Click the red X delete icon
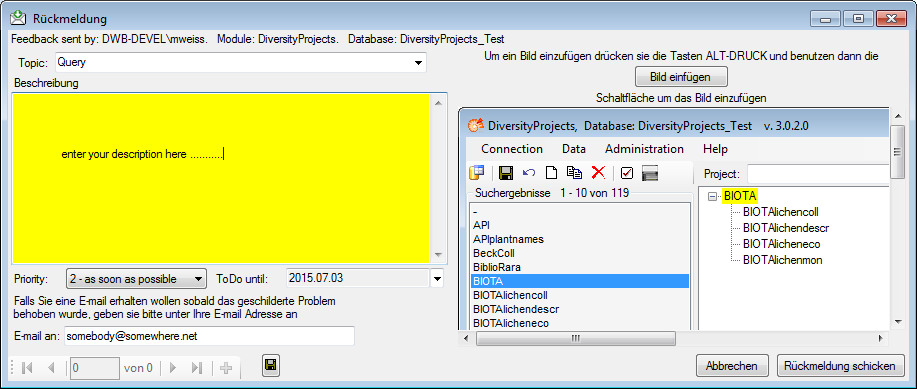This screenshot has height=389, width=917. [598, 173]
